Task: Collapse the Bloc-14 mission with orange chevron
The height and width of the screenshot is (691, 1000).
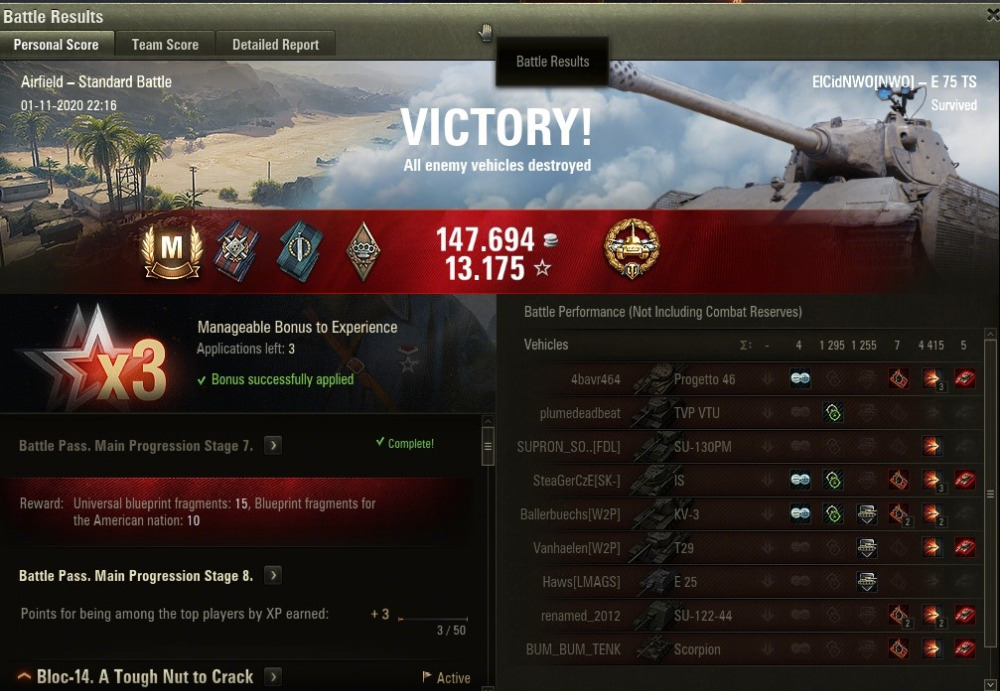Action: pyautogui.click(x=24, y=676)
